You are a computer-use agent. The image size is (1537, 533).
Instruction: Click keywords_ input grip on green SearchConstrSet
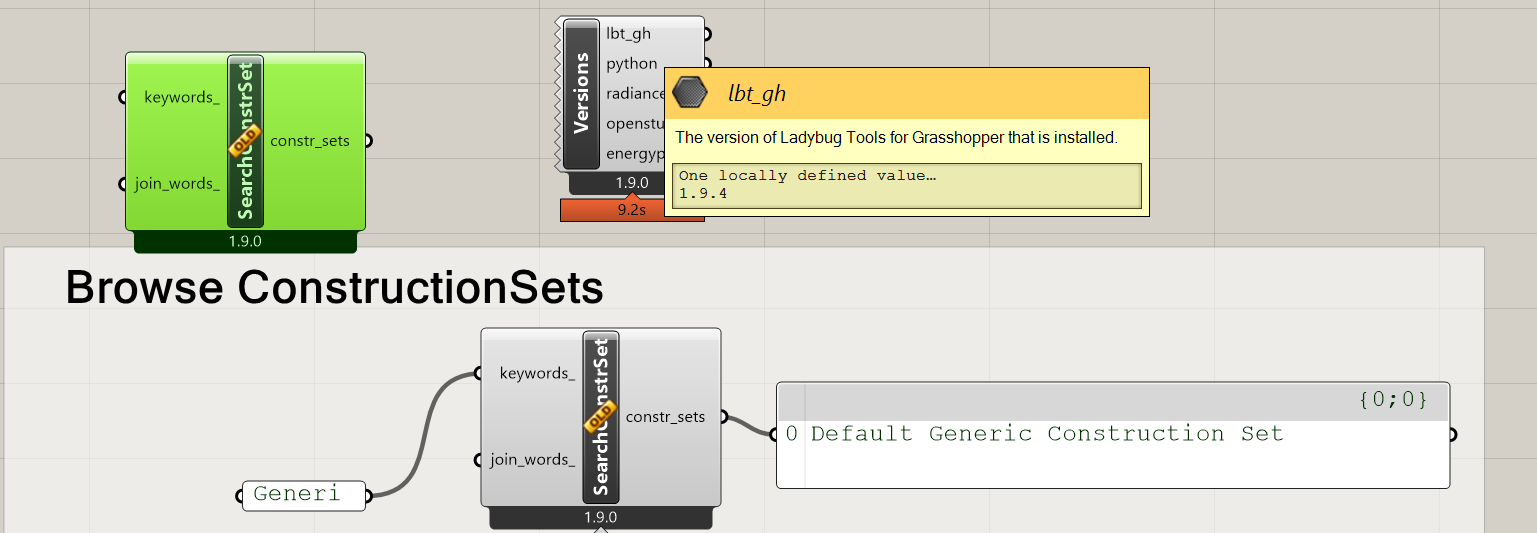pyautogui.click(x=122, y=97)
